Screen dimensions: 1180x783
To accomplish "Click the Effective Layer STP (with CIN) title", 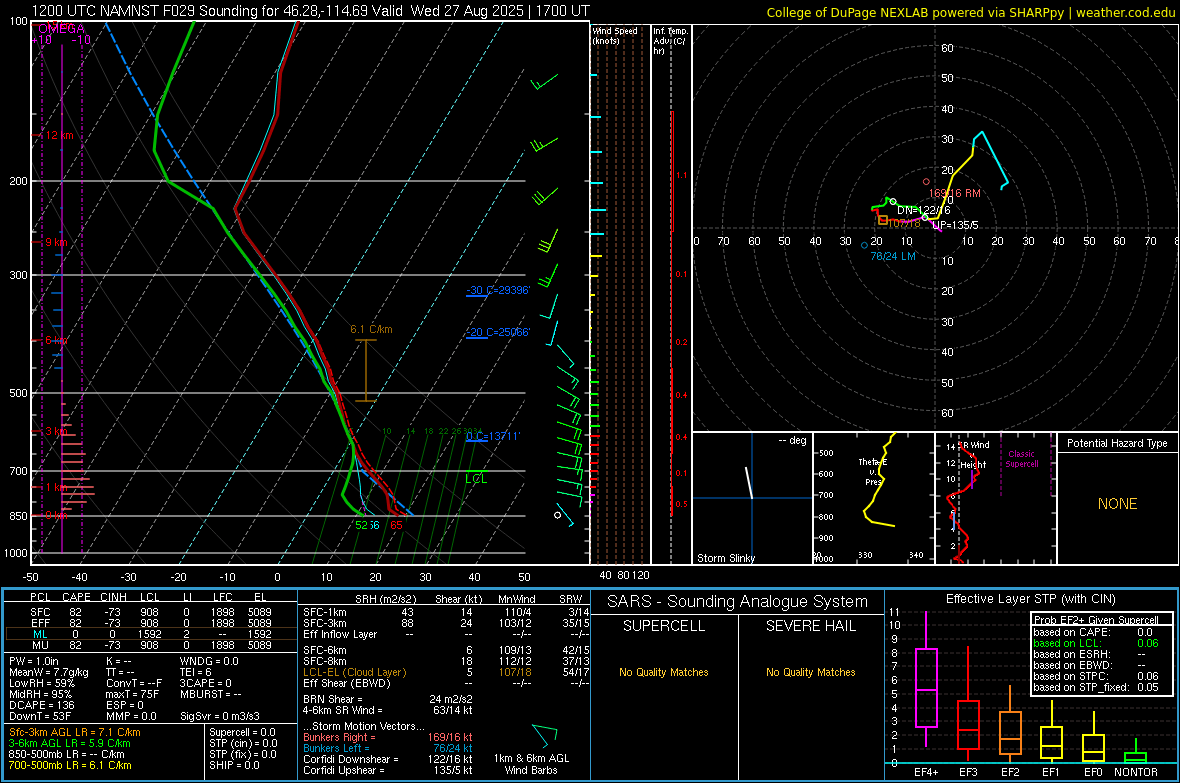I will [1030, 599].
